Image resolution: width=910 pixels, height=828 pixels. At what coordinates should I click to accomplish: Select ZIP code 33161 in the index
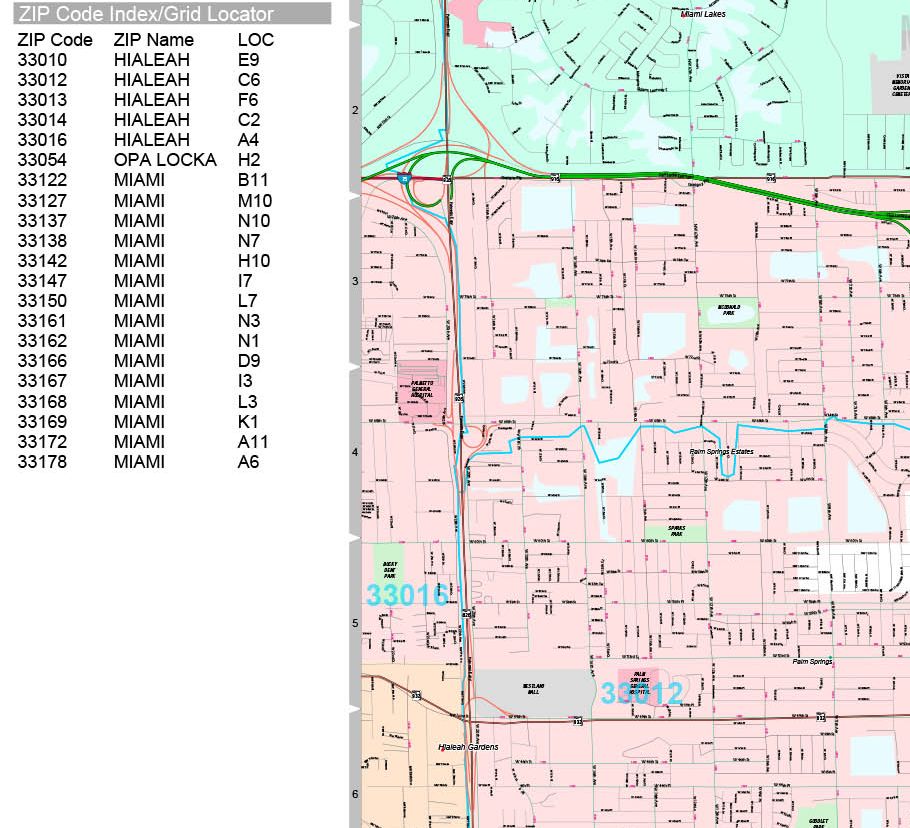(42, 321)
